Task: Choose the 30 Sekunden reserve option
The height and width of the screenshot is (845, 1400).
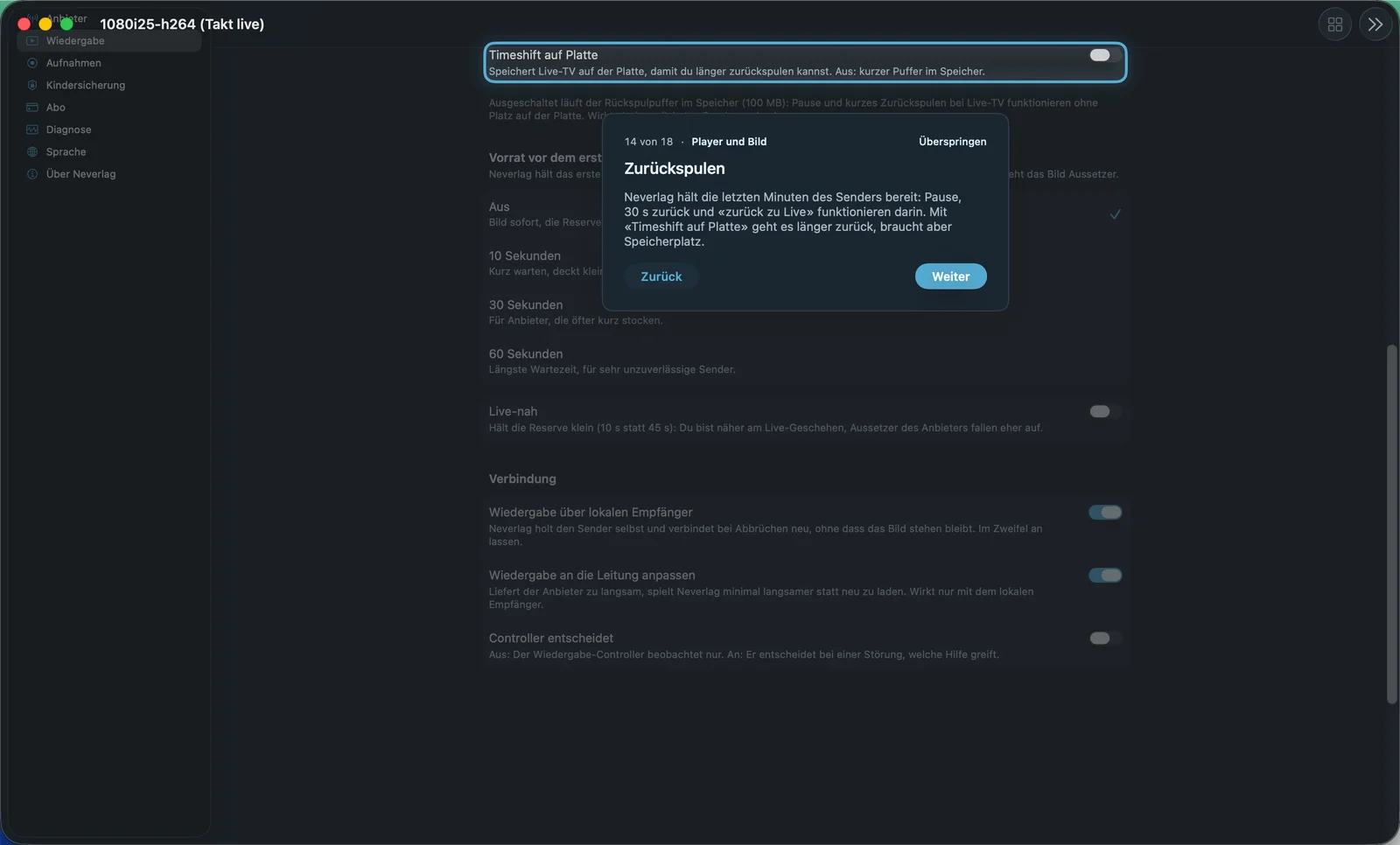Action: (x=804, y=312)
